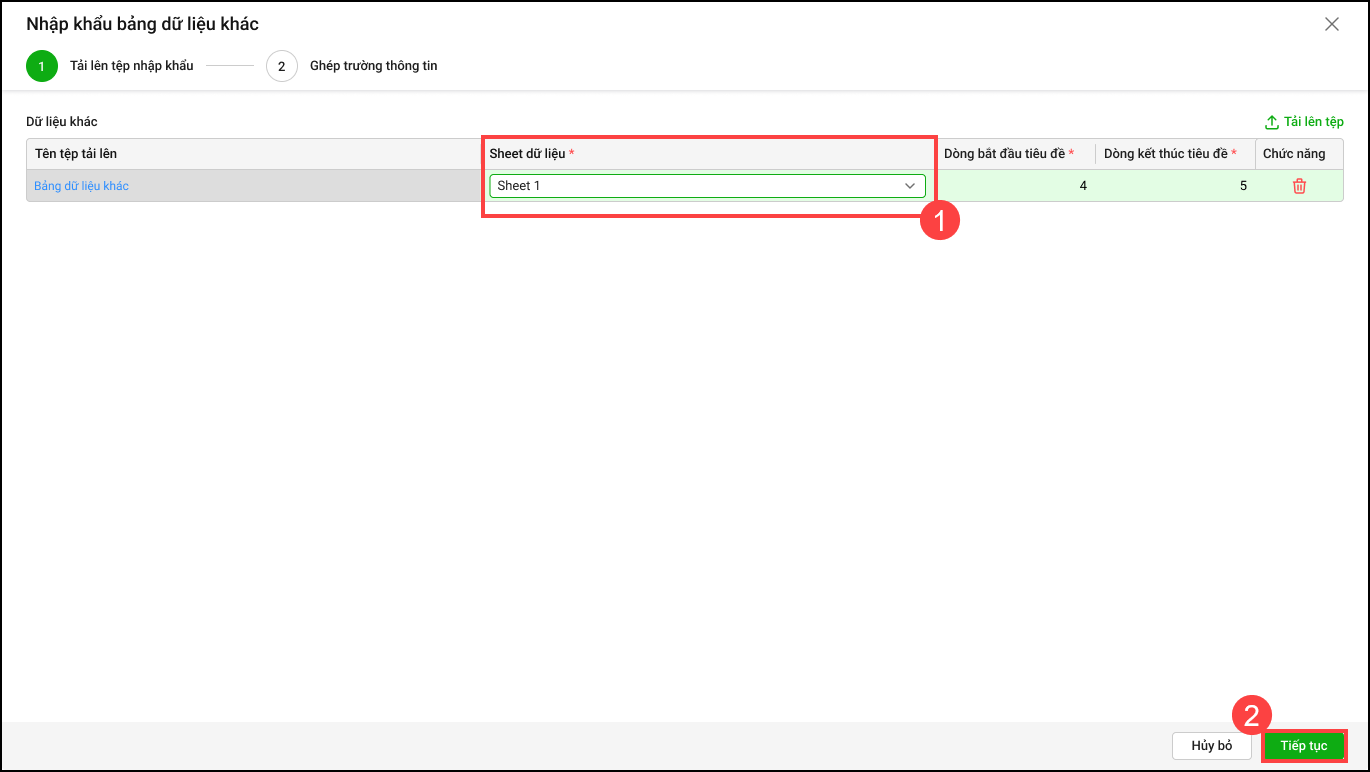Close the import dialog with X
1370x772 pixels.
[1331, 24]
